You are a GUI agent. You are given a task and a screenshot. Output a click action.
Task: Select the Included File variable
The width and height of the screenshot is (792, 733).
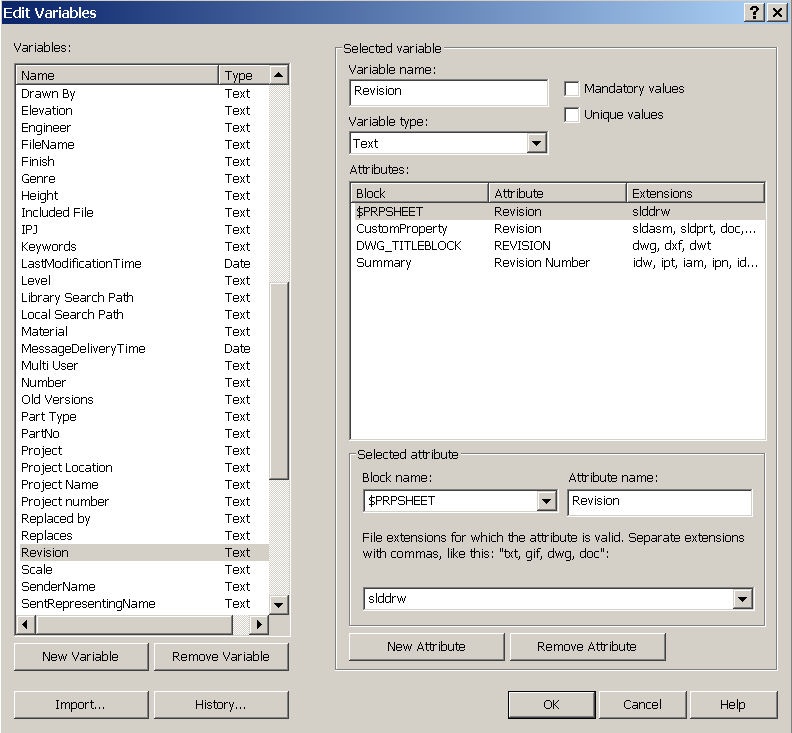point(143,213)
